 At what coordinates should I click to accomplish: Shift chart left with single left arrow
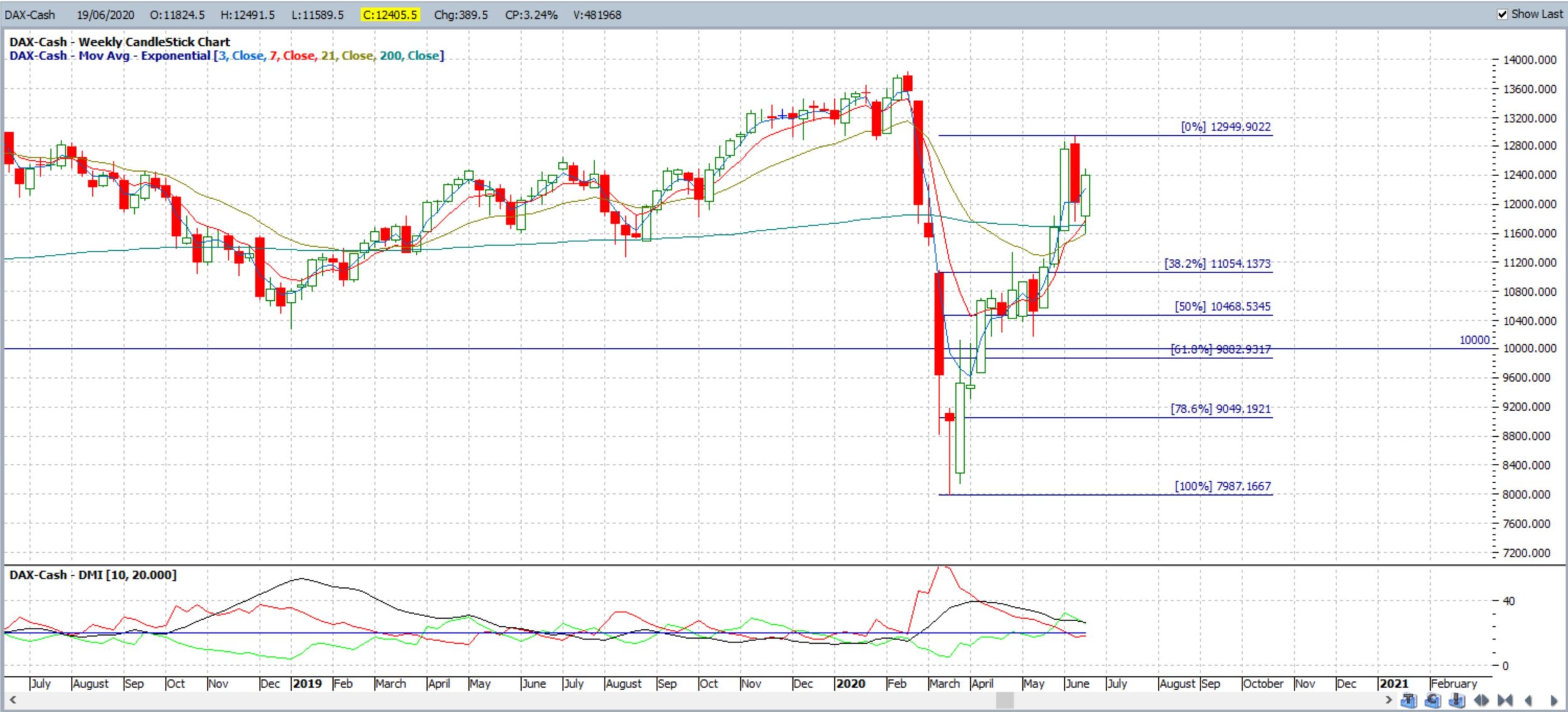(x=1528, y=700)
